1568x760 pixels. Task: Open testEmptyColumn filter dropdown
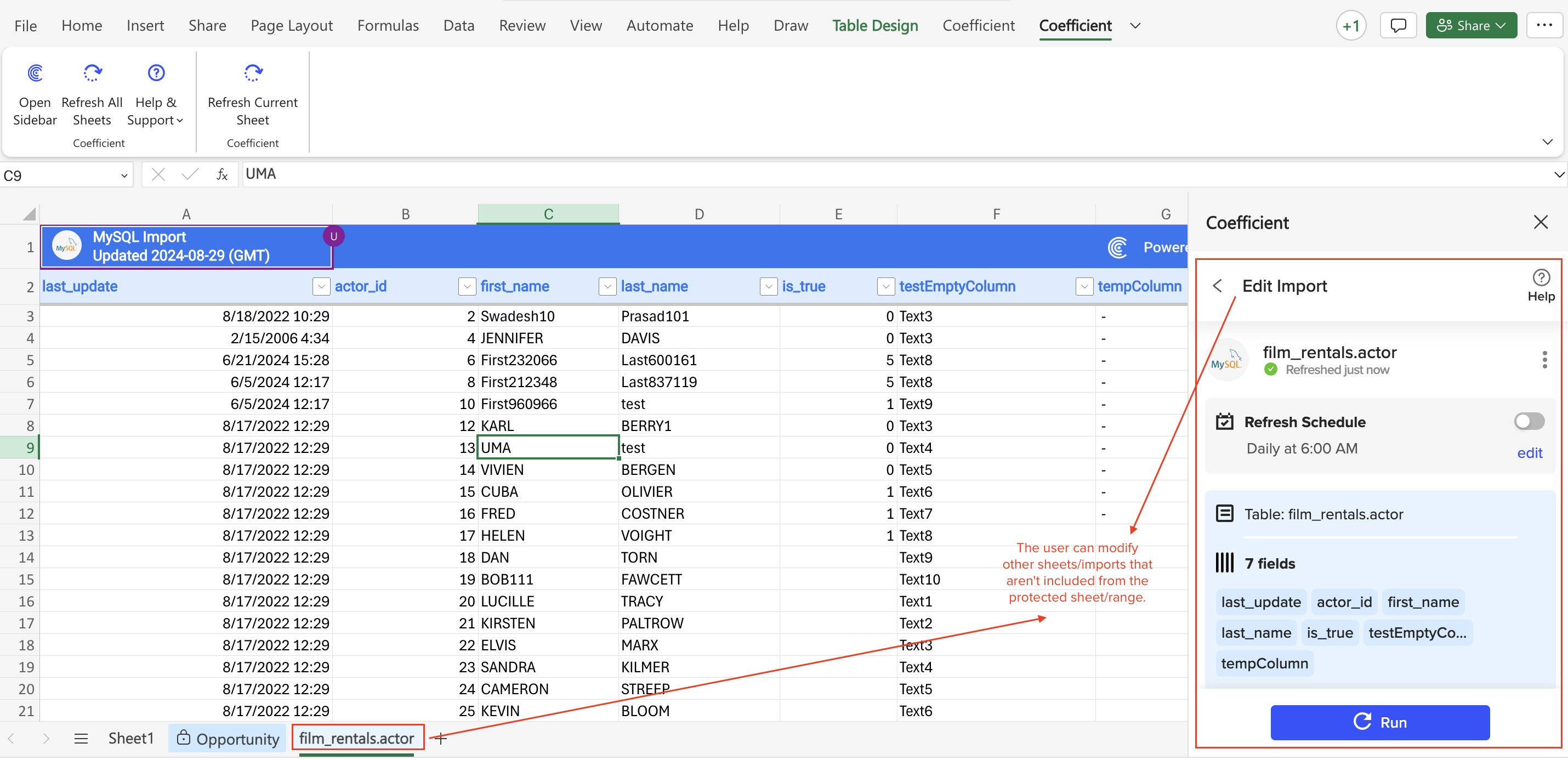pos(1084,286)
